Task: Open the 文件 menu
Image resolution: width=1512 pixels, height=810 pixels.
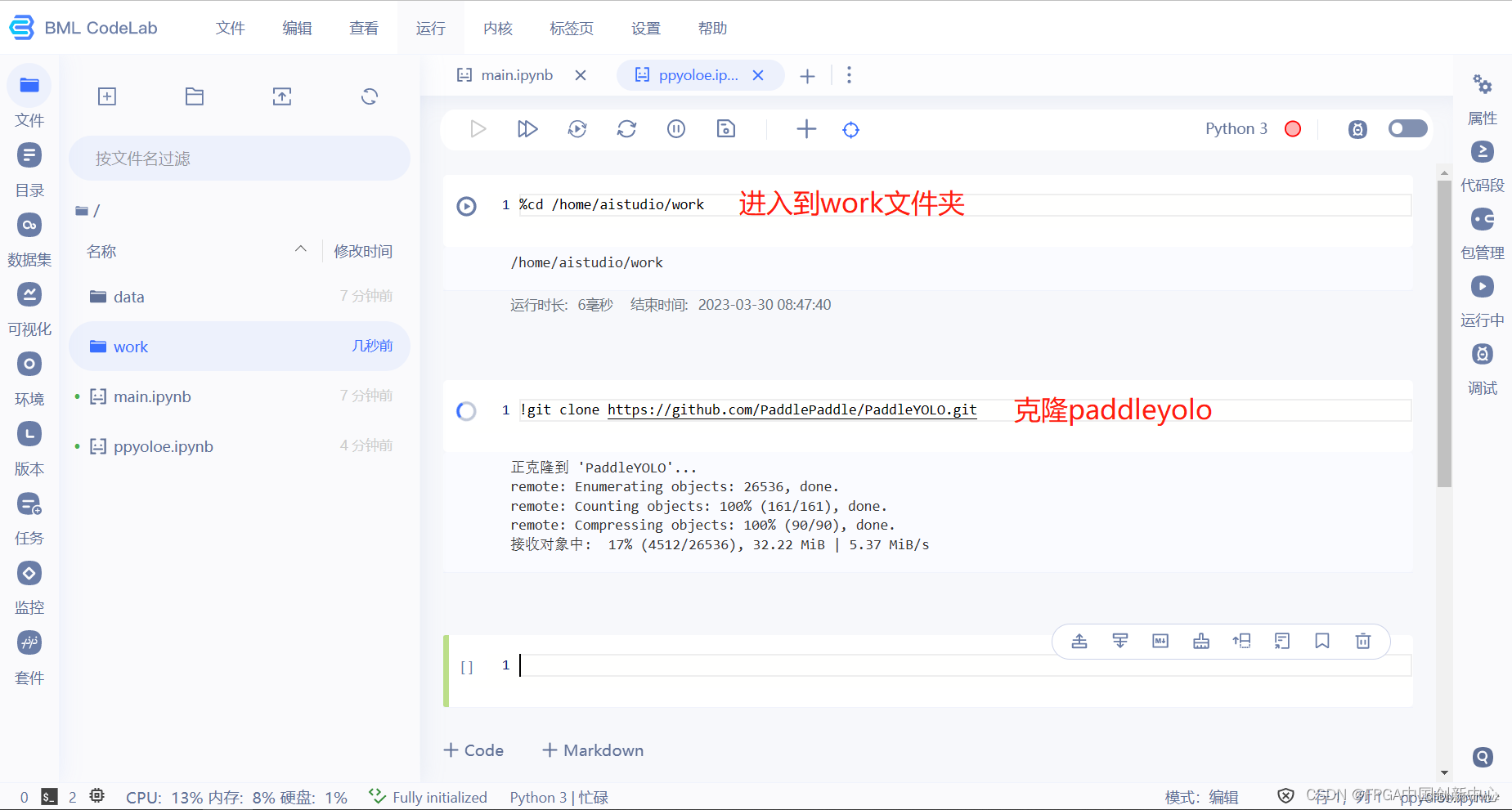Action: 231,28
